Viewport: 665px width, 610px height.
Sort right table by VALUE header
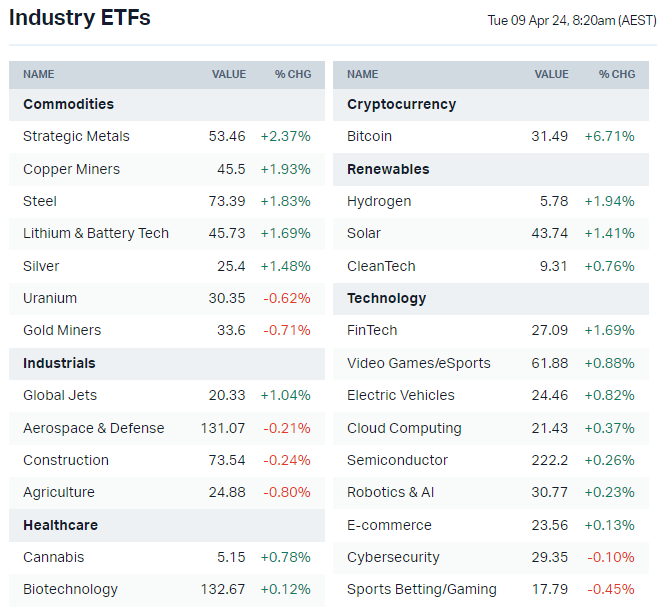click(551, 74)
